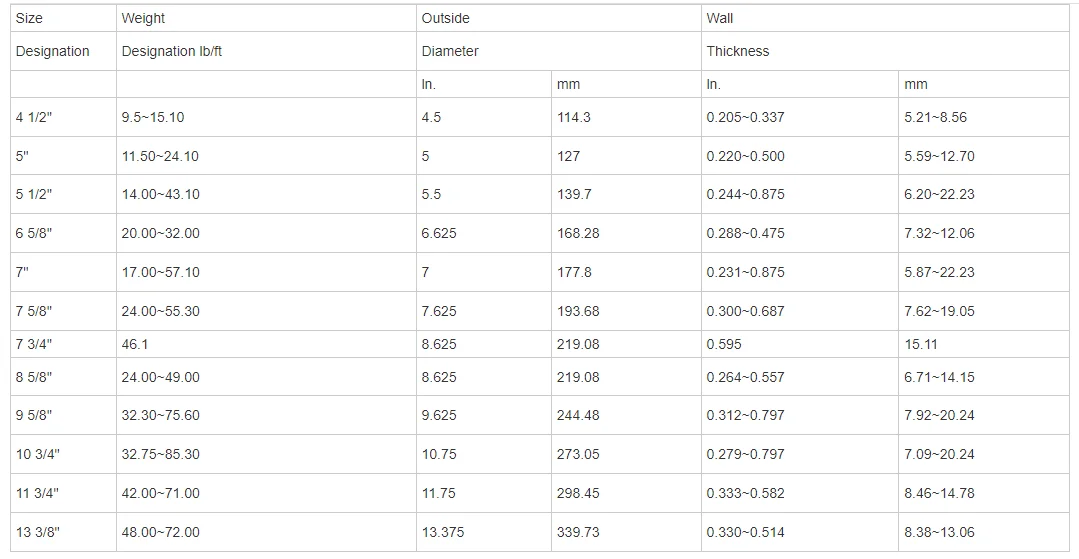The image size is (1079, 559).
Task: Select the 13 3/8" size cell
Action: (x=63, y=532)
